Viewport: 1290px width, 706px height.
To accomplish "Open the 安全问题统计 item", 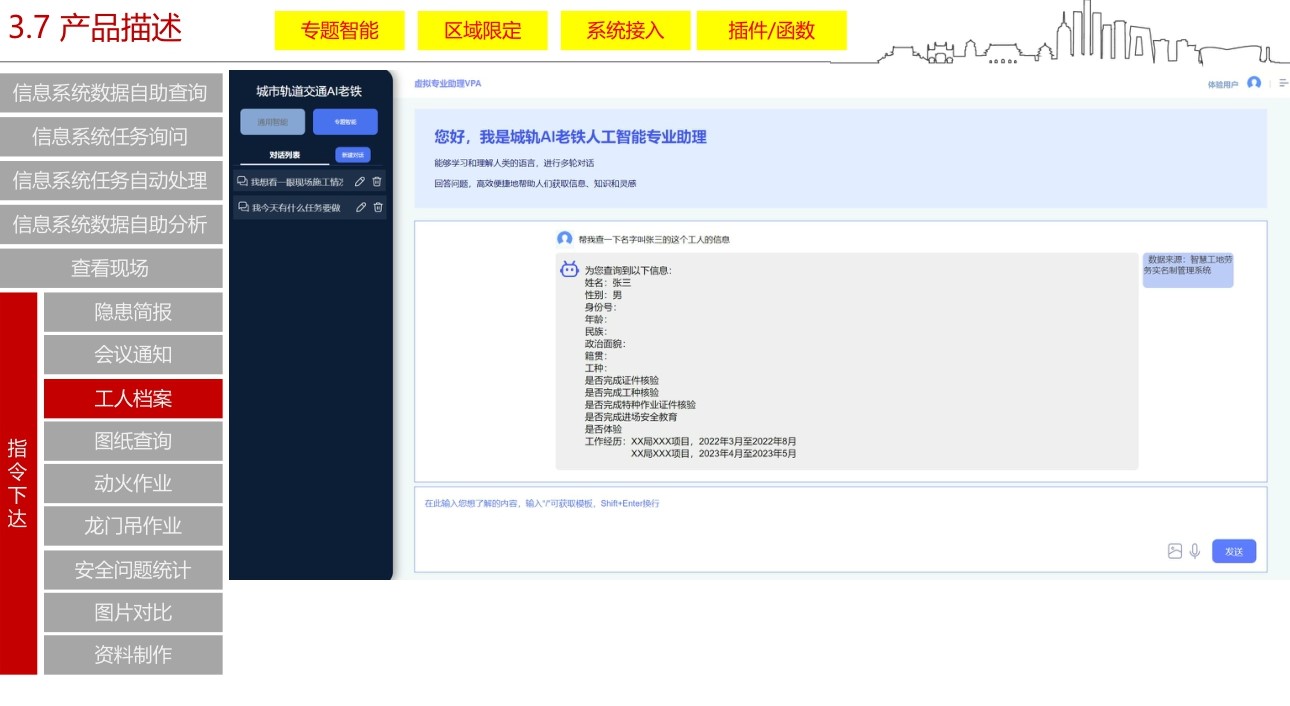I will (x=133, y=570).
